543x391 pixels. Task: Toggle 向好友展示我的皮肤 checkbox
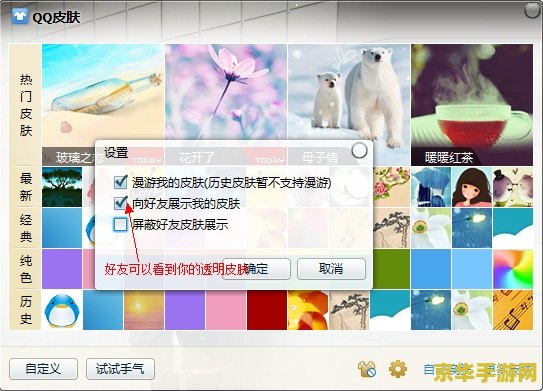pos(121,203)
